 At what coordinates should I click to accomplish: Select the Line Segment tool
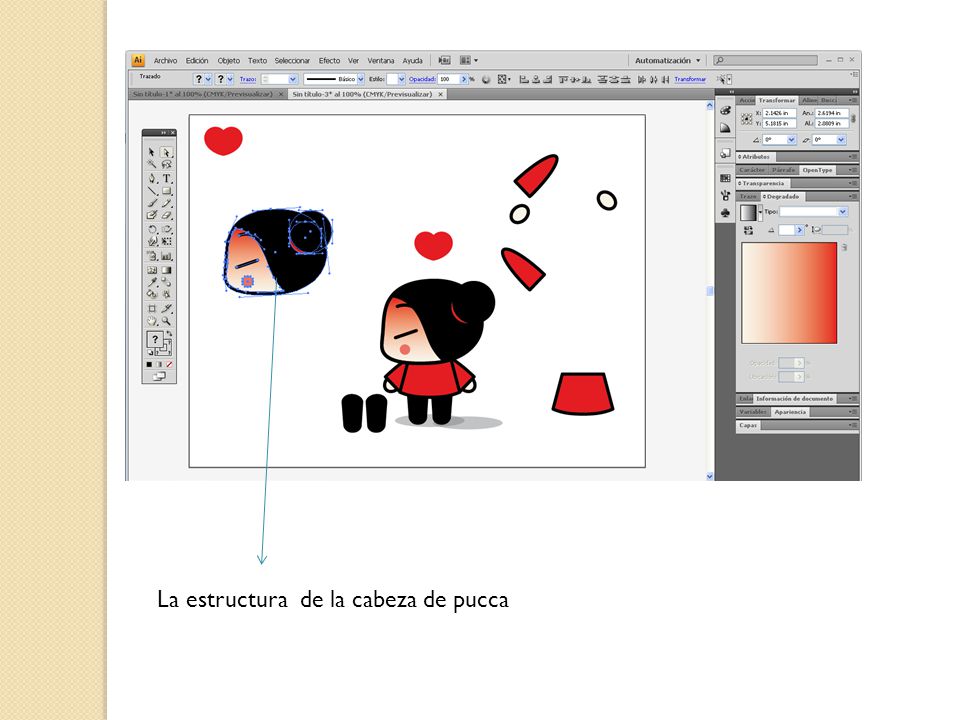pyautogui.click(x=152, y=191)
